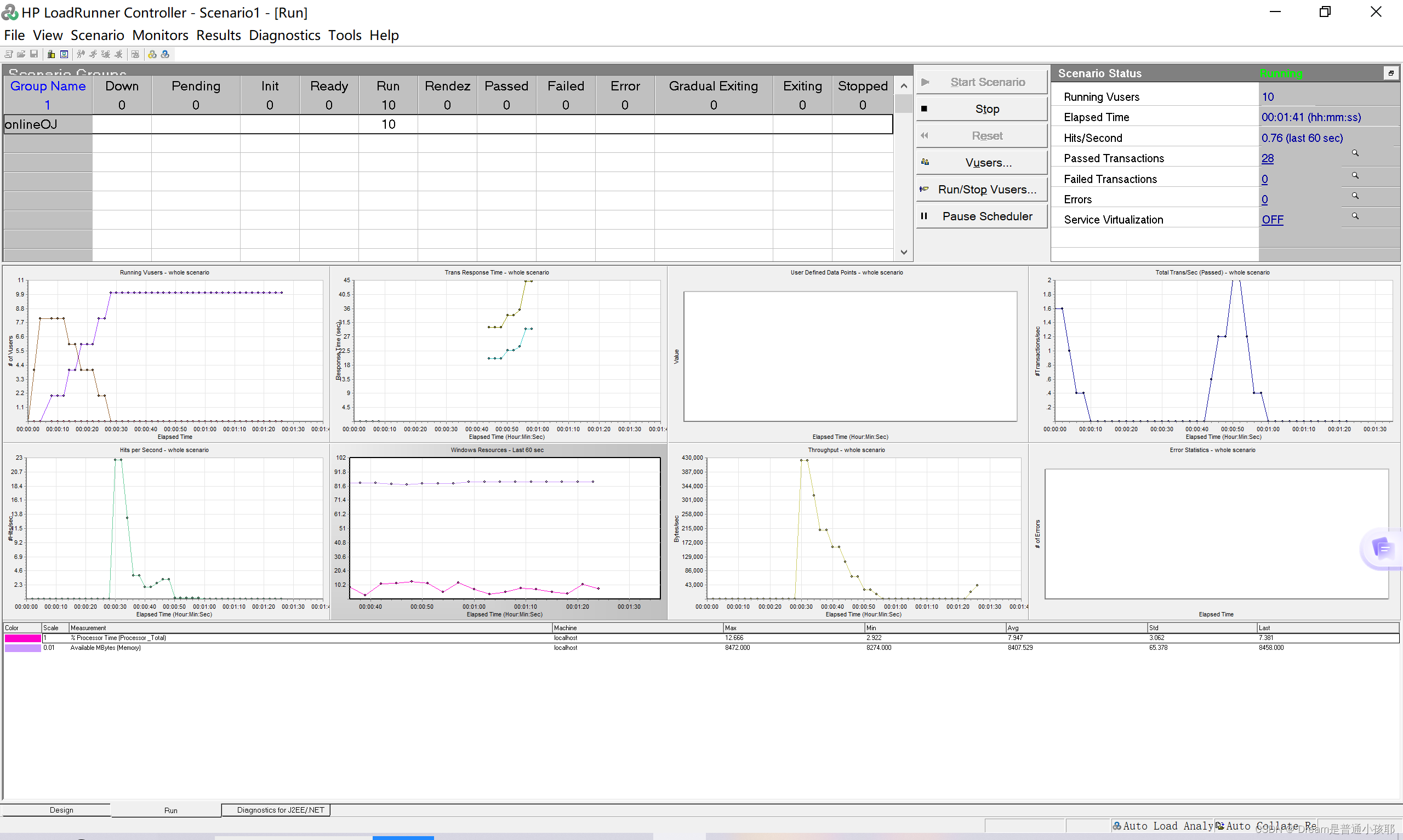Viewport: 1403px width, 840px height.
Task: Click the Gradual Stop Vusers toolbar icon
Action: [106, 54]
